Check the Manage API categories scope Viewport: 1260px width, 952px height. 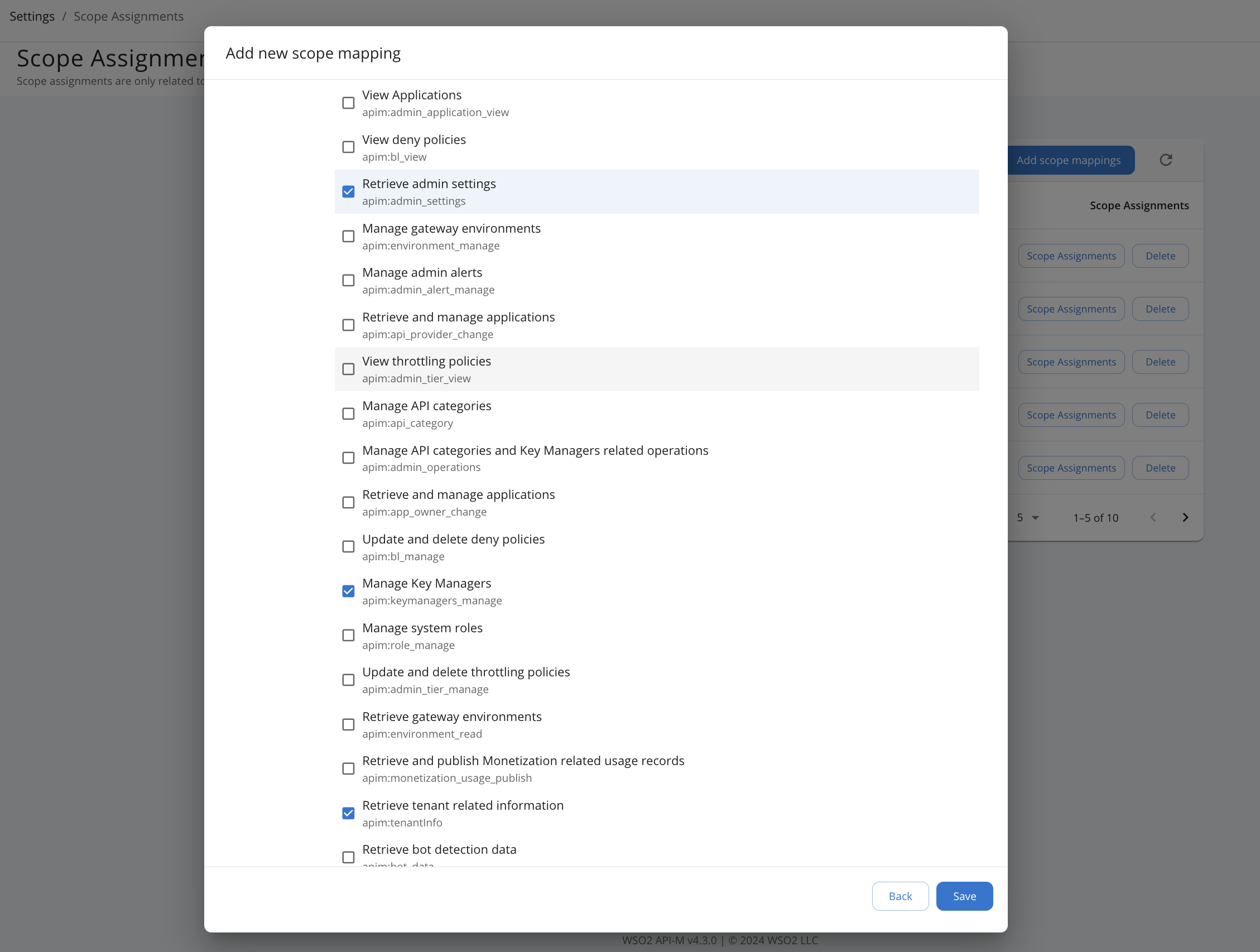coord(348,413)
